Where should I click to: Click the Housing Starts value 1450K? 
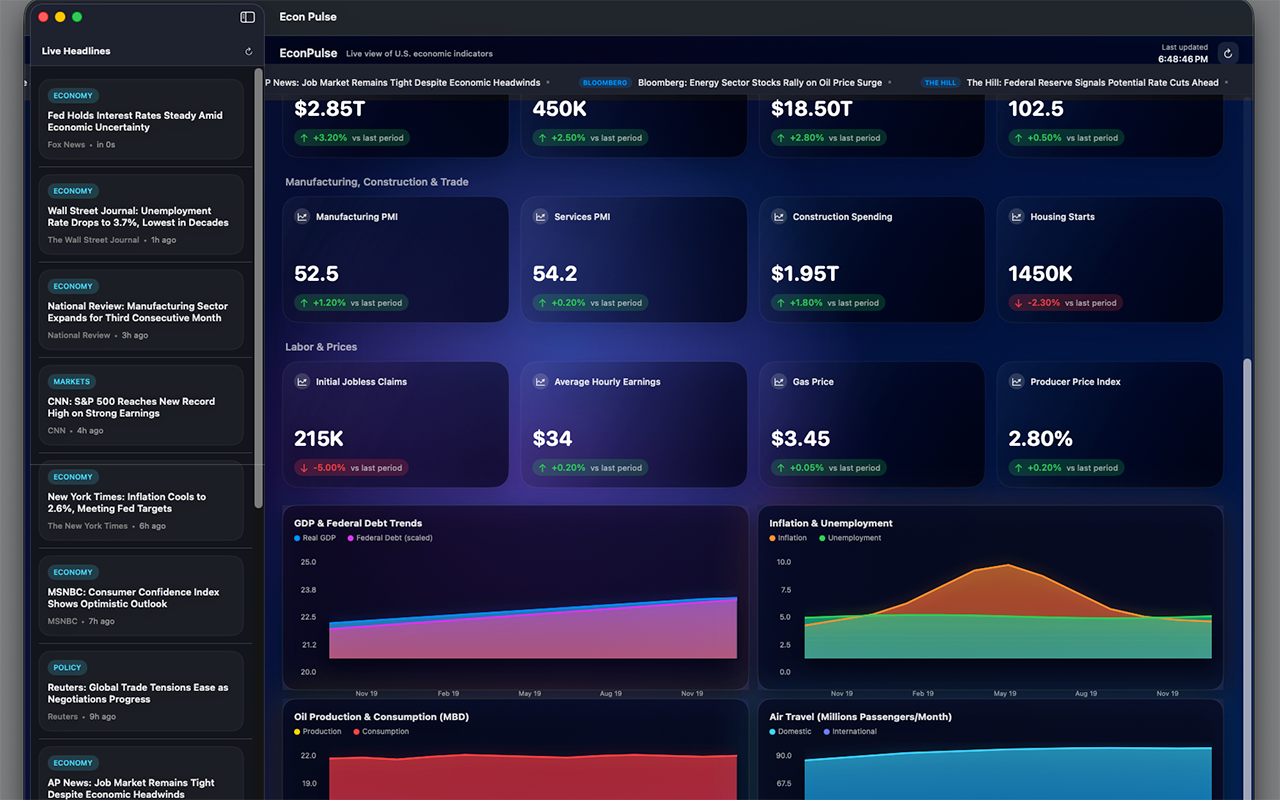[1041, 274]
